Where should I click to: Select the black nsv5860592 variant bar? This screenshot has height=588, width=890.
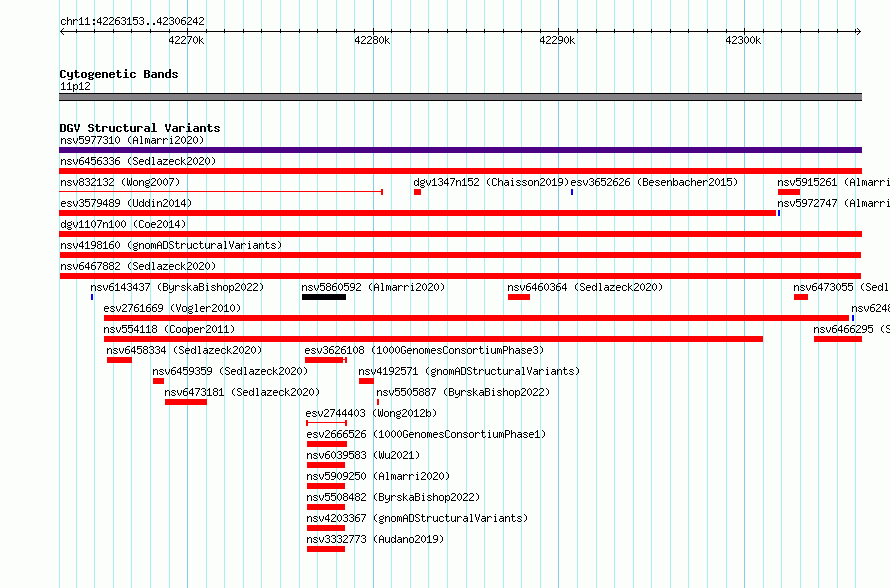[x=324, y=297]
